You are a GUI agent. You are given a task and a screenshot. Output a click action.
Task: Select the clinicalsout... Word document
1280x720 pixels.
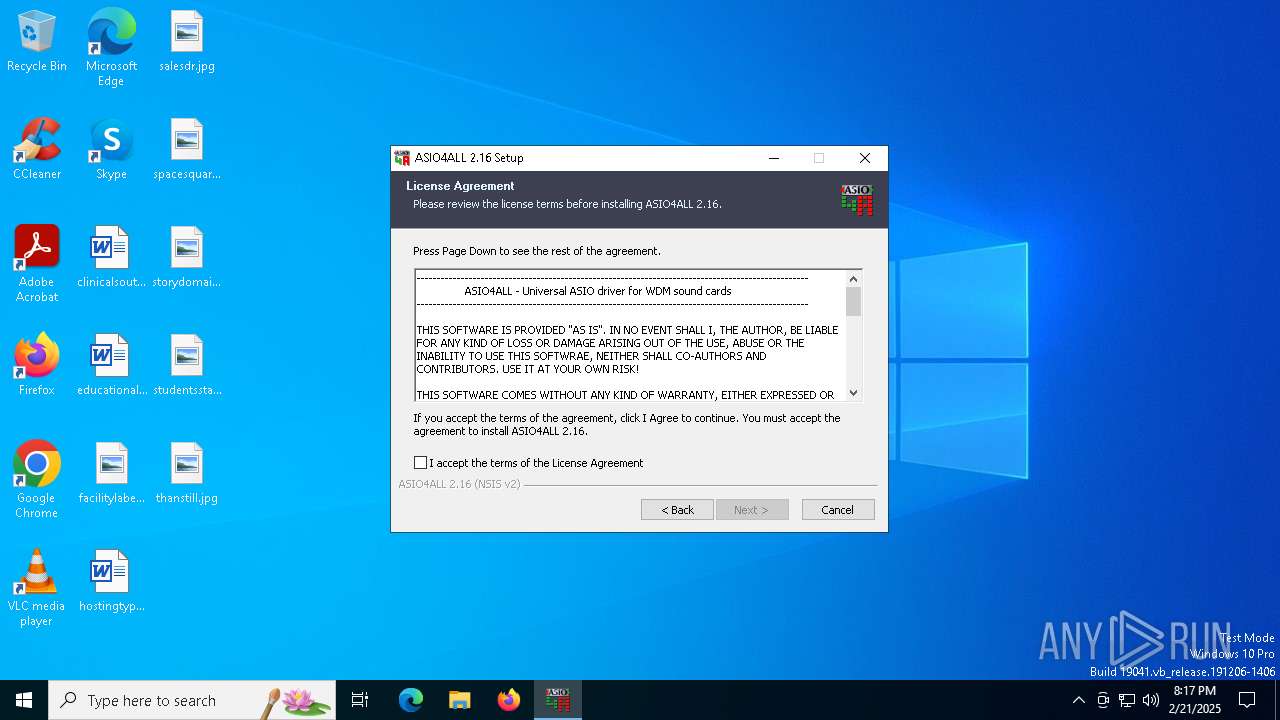111,256
